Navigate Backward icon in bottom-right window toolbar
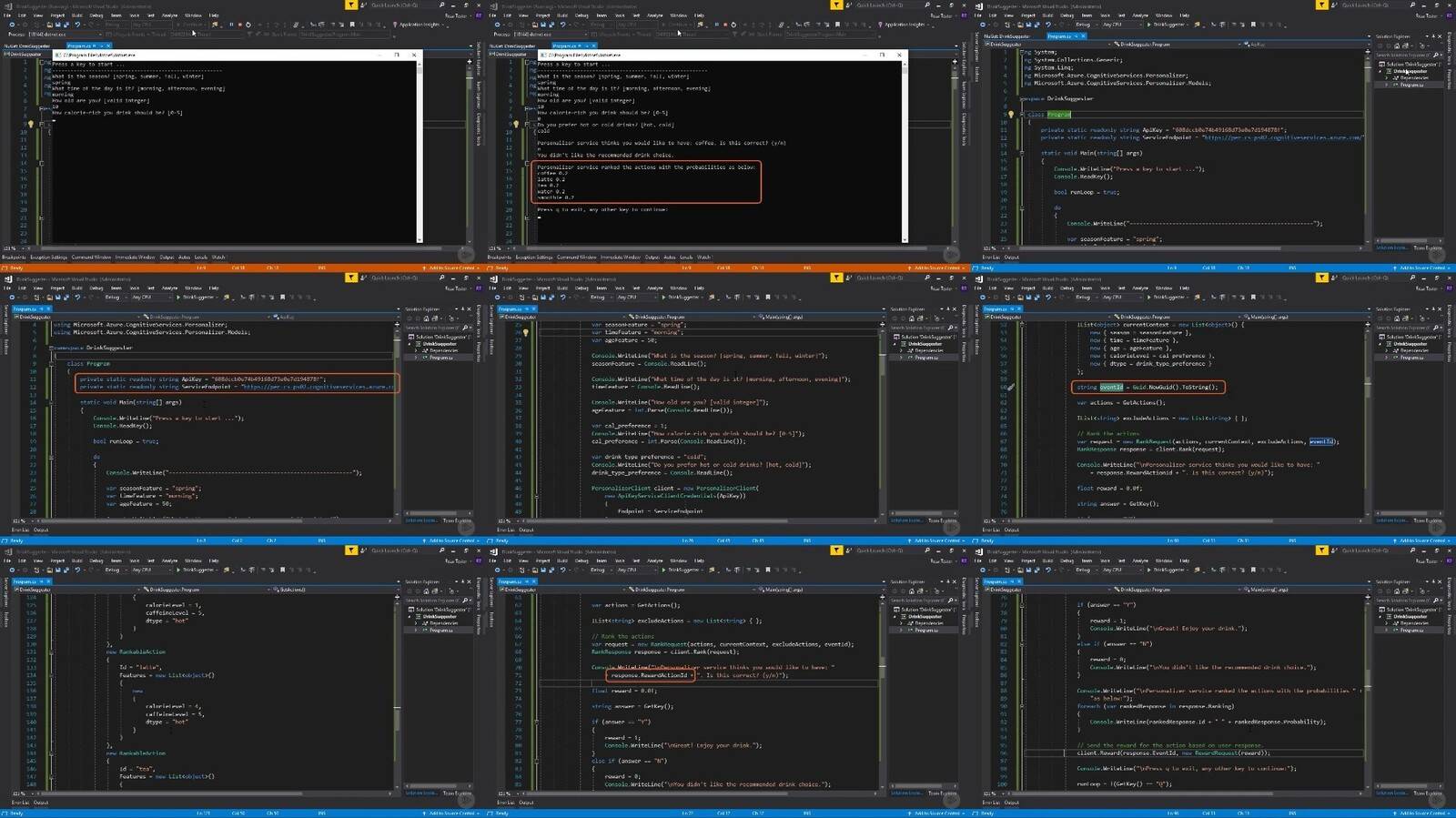The width and height of the screenshot is (1456, 818). tap(983, 570)
